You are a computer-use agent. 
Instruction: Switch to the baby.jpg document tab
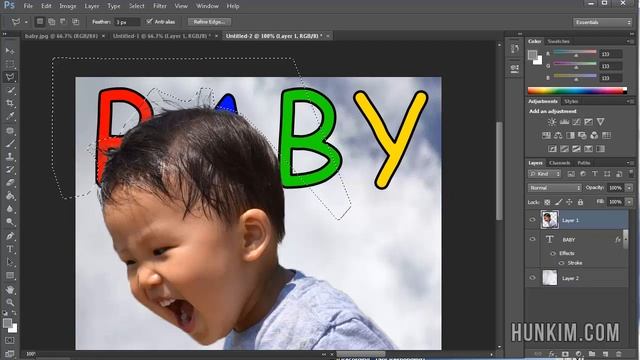[61, 36]
